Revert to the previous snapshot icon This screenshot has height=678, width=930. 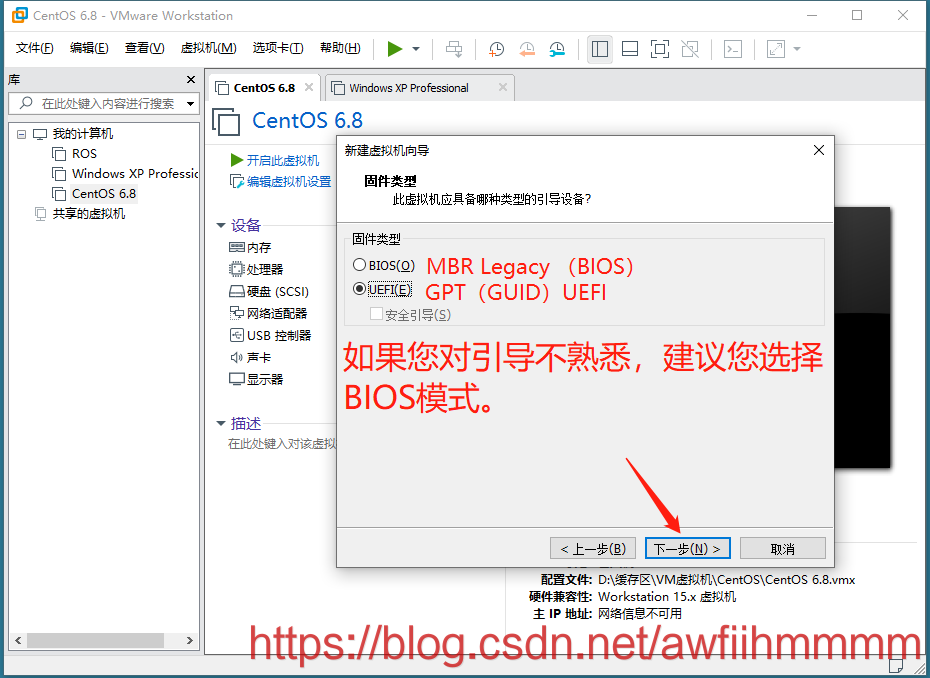coord(527,49)
